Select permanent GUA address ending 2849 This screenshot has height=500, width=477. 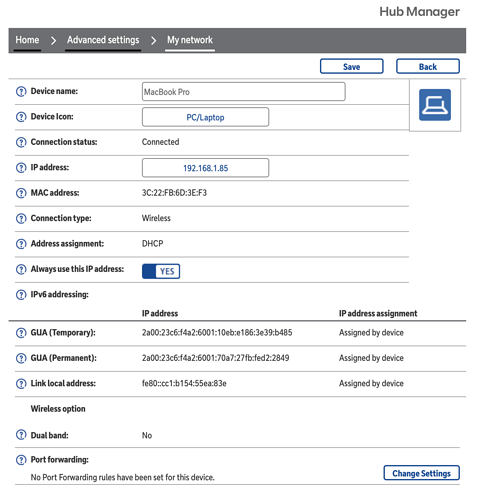[216, 358]
